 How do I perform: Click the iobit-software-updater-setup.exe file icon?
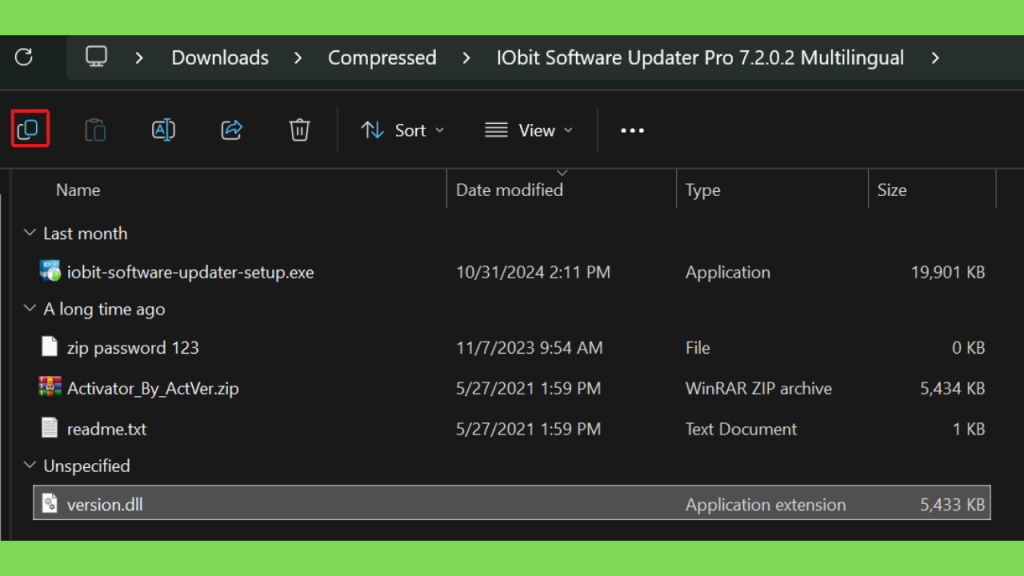coord(50,270)
